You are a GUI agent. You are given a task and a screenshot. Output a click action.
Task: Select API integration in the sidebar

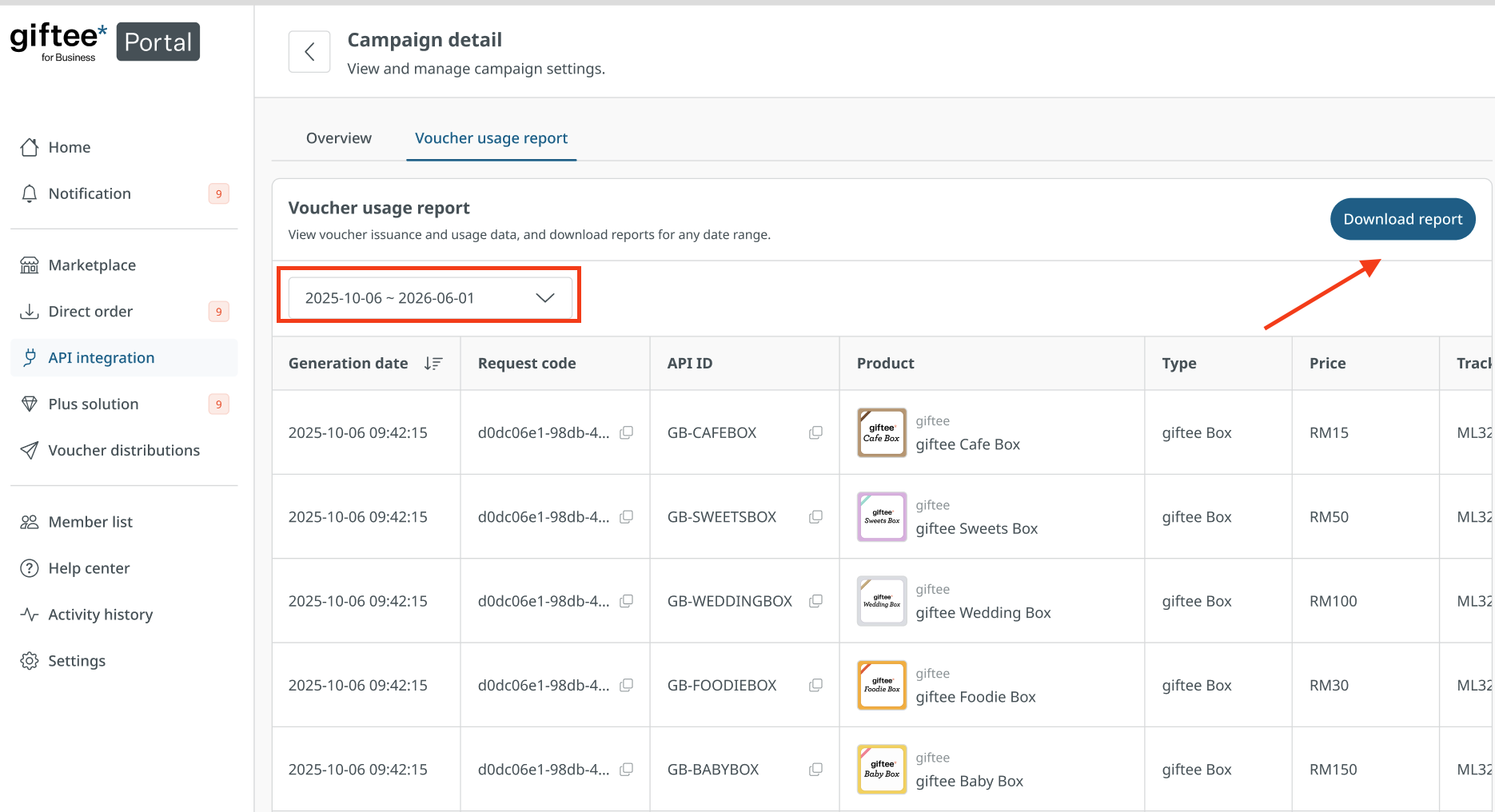(124, 358)
